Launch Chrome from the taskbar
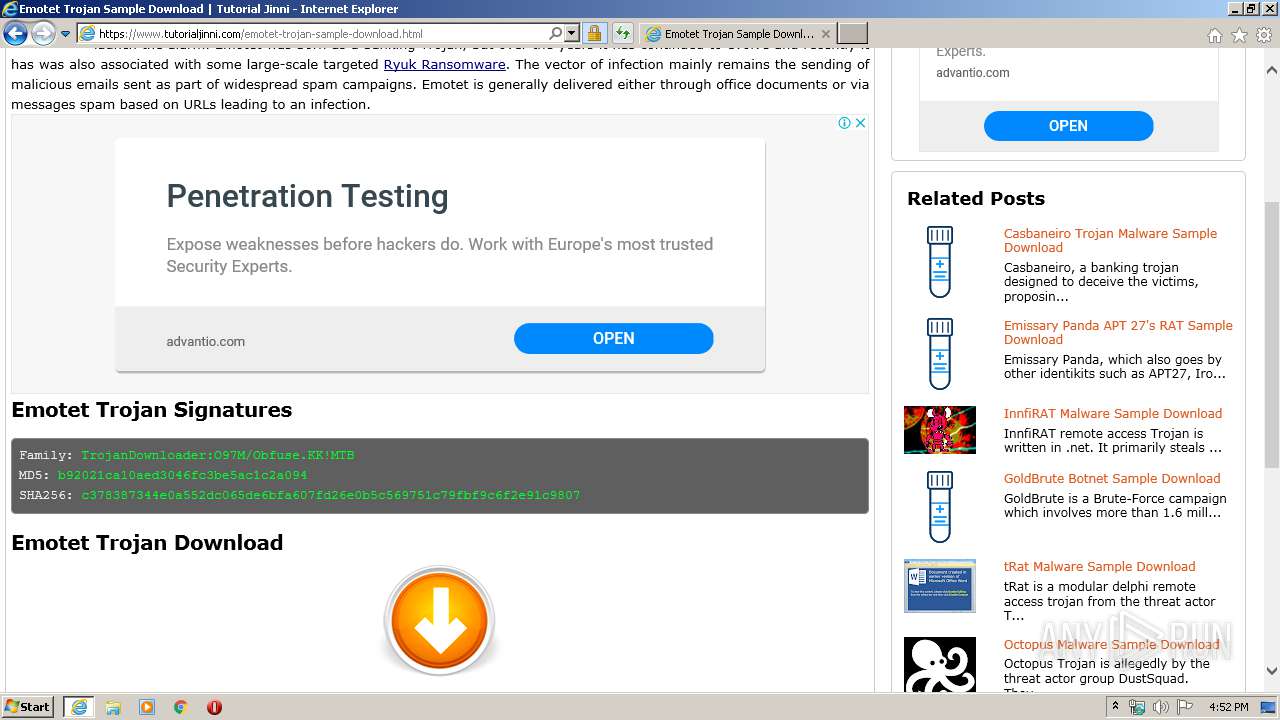This screenshot has height=720, width=1280. tap(181, 707)
